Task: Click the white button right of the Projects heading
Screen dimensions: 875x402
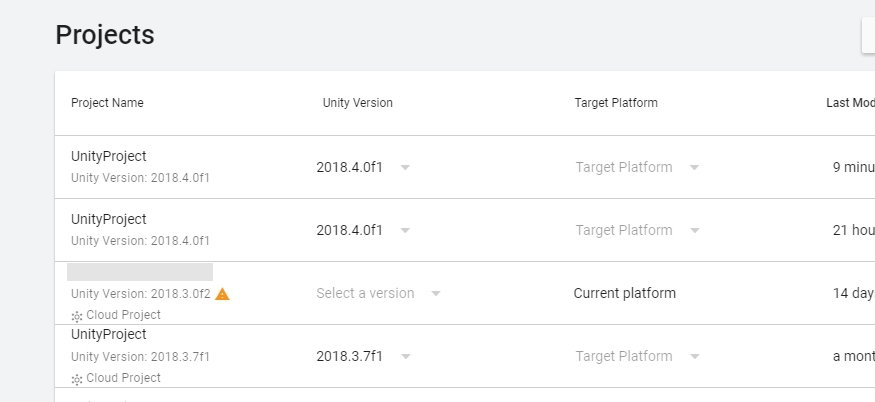Action: tap(868, 35)
